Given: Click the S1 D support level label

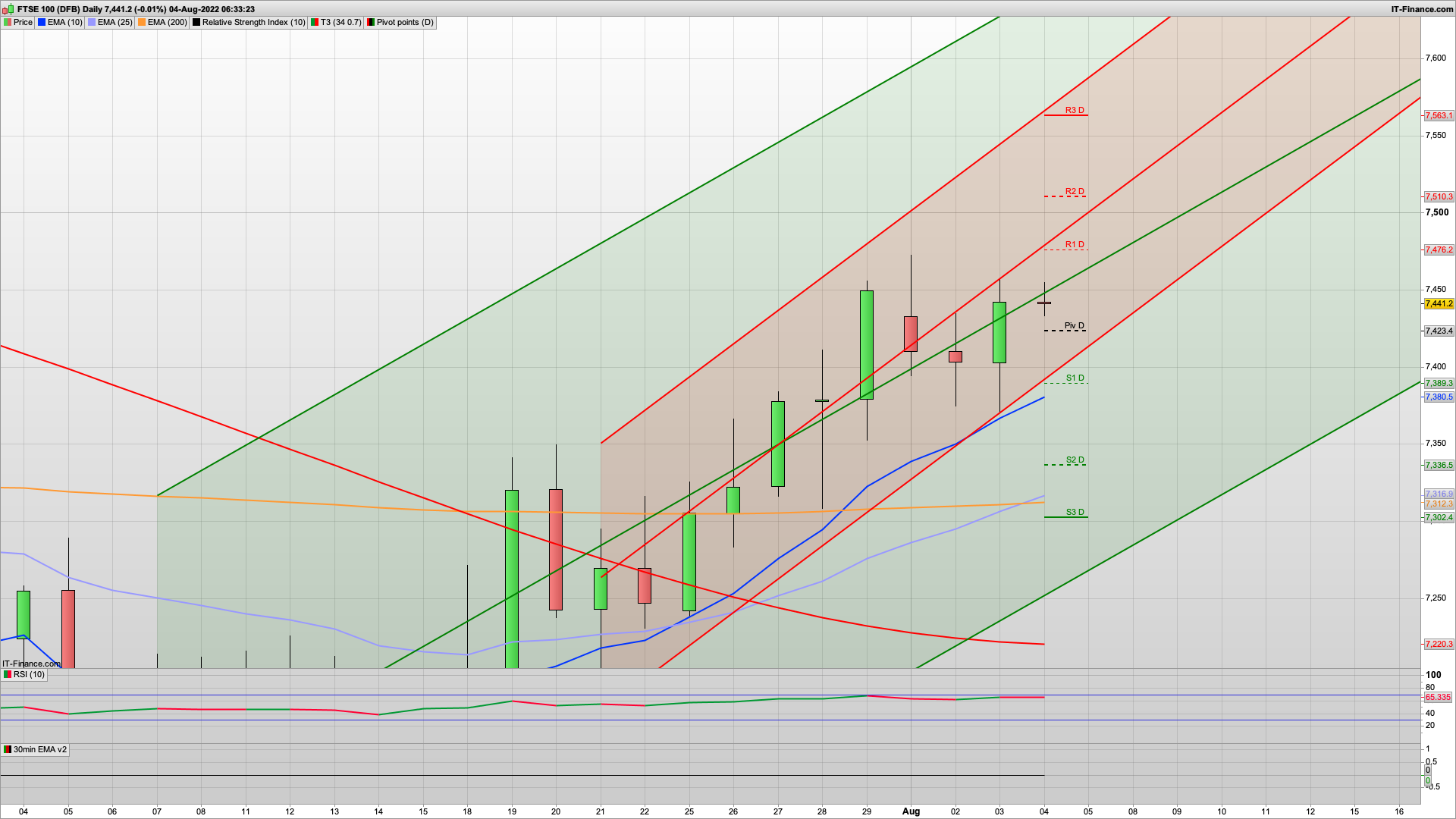Looking at the screenshot, I should point(1075,378).
